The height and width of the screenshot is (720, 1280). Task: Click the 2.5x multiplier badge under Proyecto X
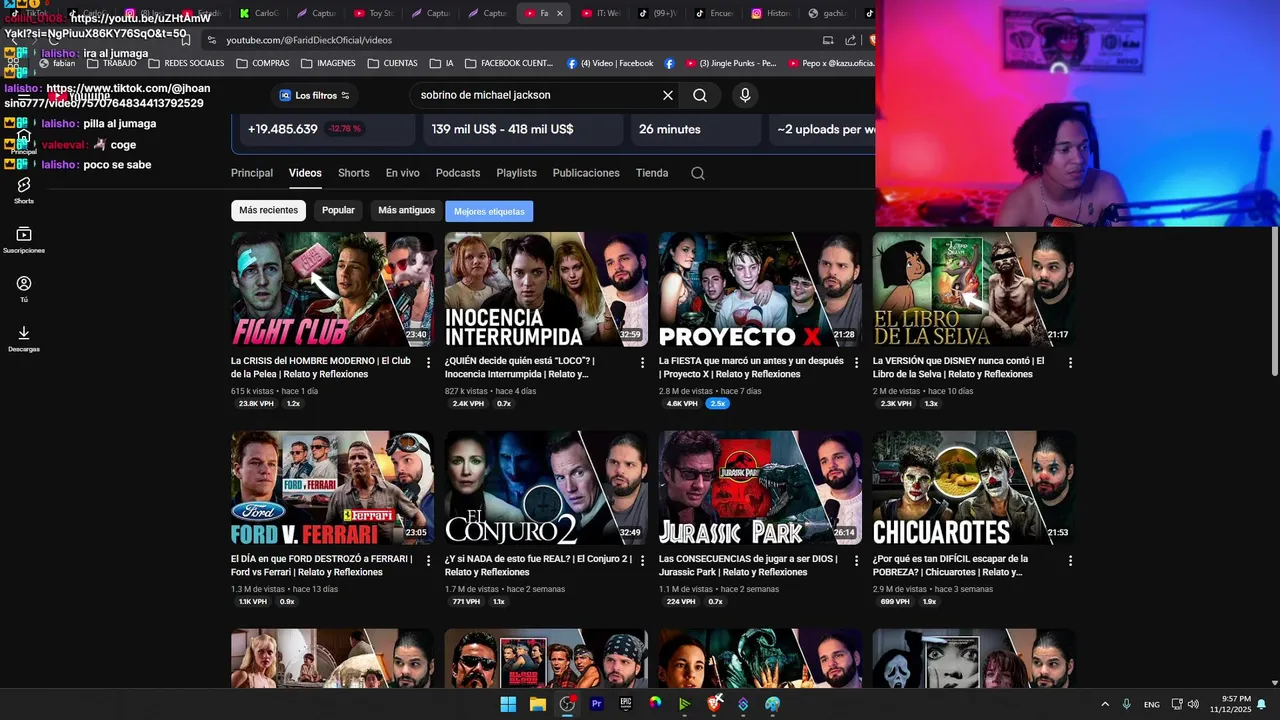pos(717,404)
